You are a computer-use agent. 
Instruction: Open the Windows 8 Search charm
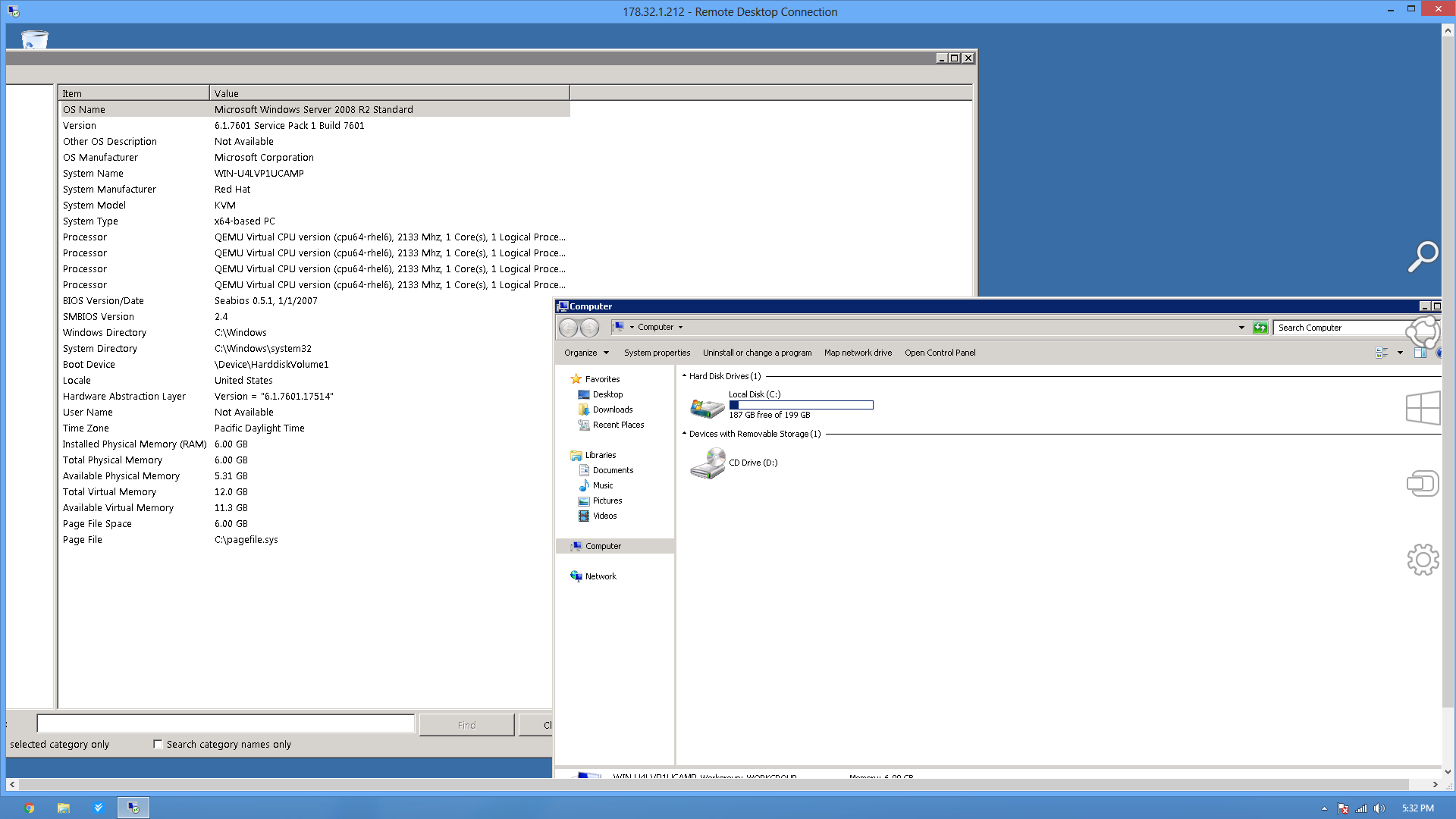click(x=1423, y=256)
